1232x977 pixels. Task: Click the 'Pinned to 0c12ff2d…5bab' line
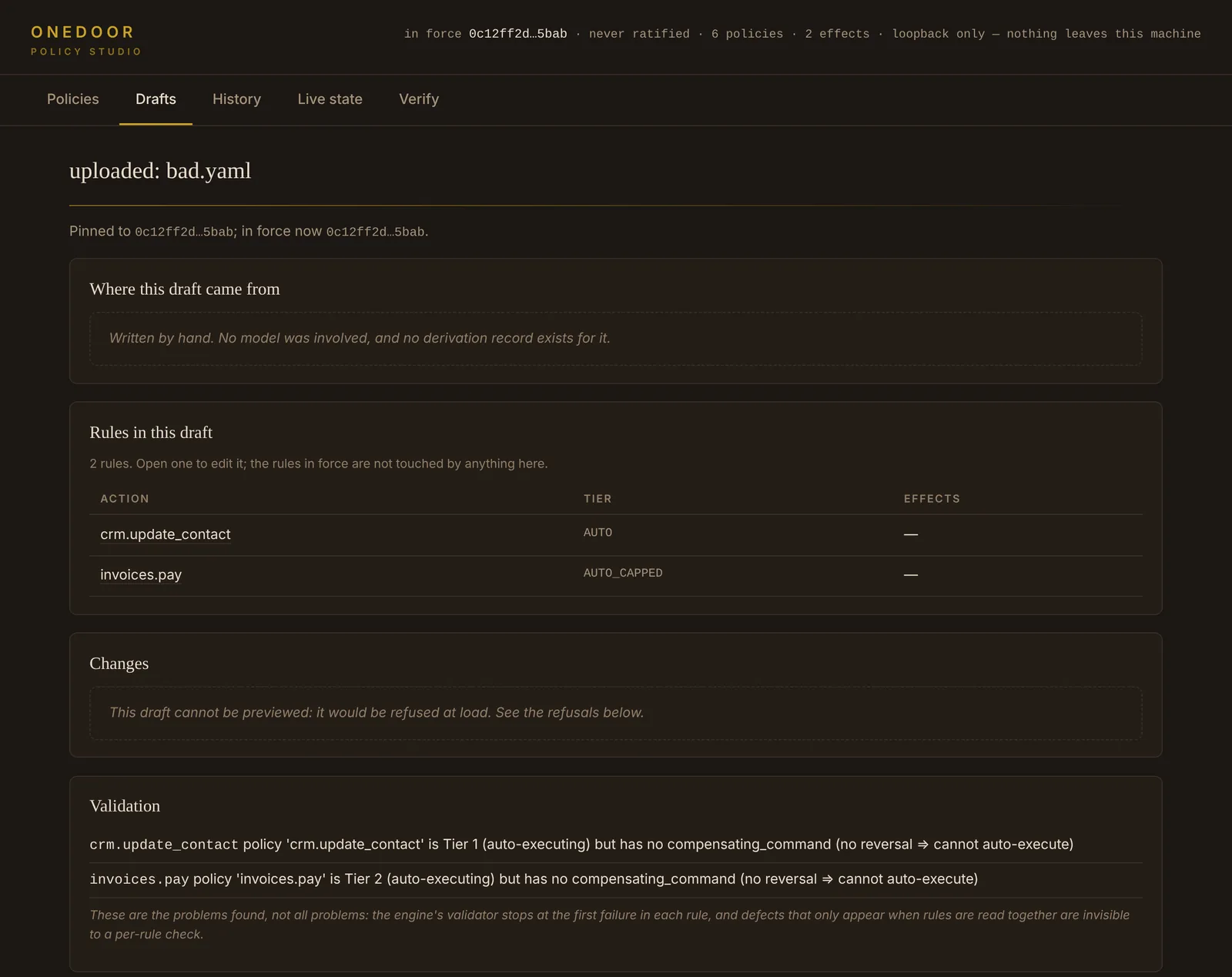pyautogui.click(x=249, y=232)
